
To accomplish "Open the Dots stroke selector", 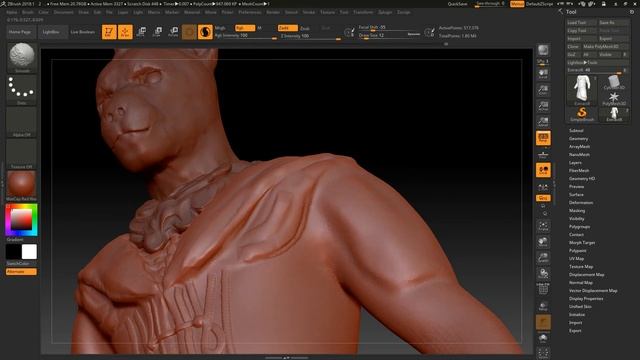I will 22,90.
